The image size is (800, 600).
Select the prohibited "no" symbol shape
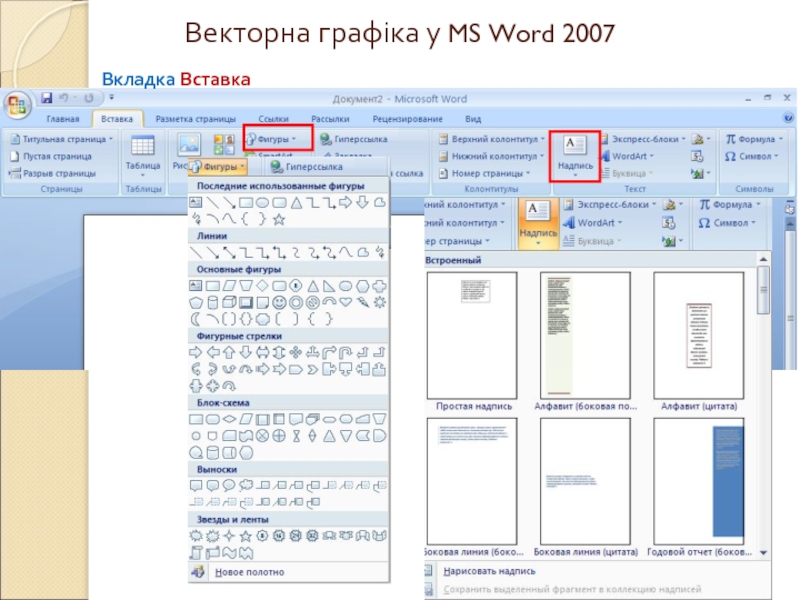[x=312, y=303]
